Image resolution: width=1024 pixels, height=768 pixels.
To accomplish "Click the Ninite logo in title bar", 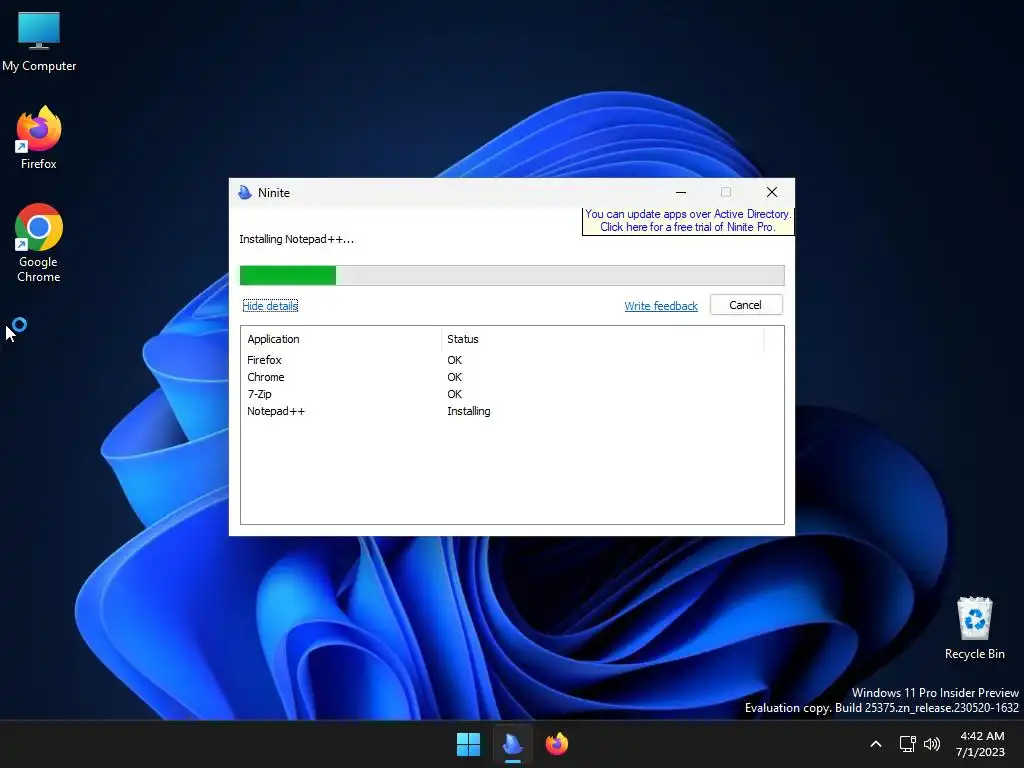I will [x=245, y=192].
